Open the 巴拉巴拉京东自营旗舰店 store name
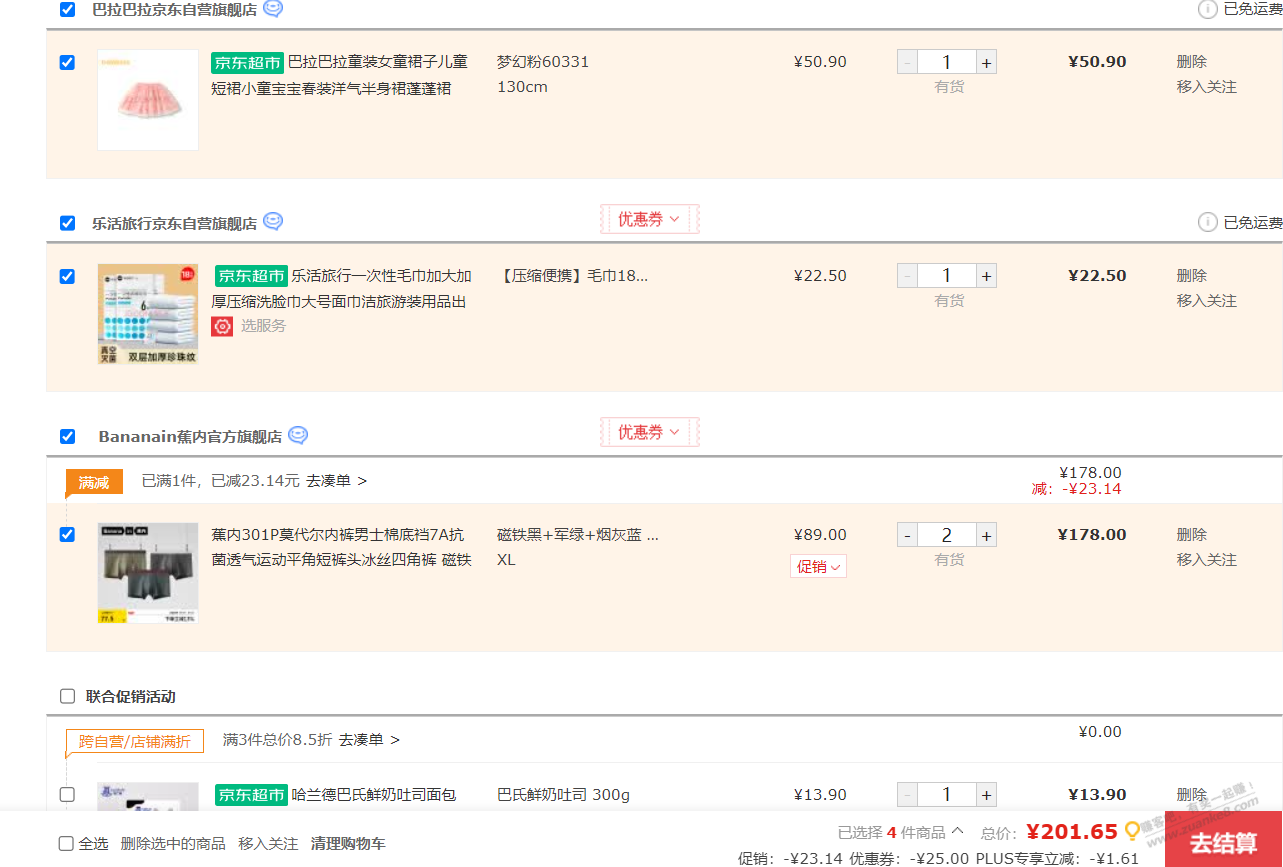This screenshot has width=1283, height=867. click(x=174, y=10)
